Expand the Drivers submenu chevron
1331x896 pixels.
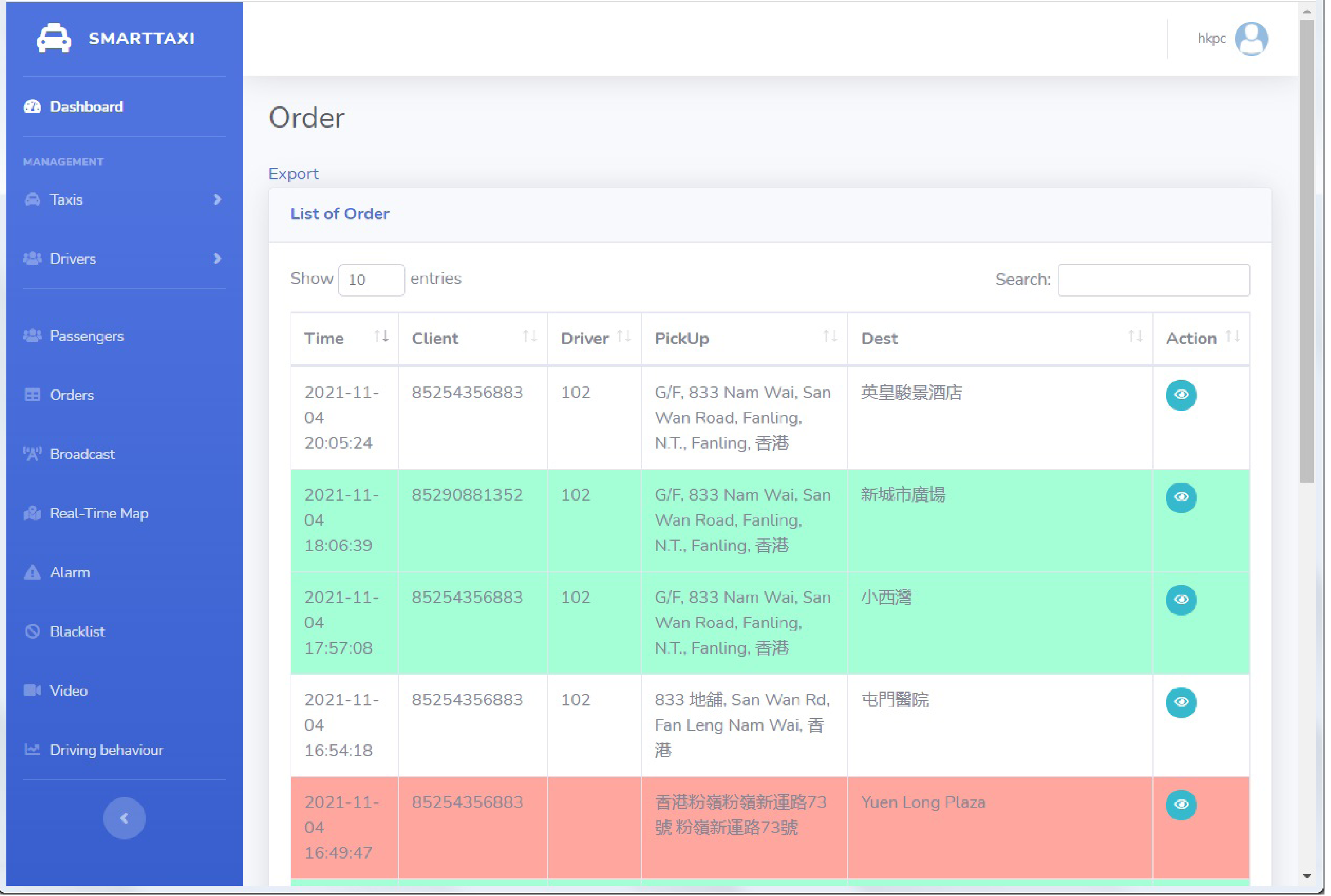tap(217, 258)
